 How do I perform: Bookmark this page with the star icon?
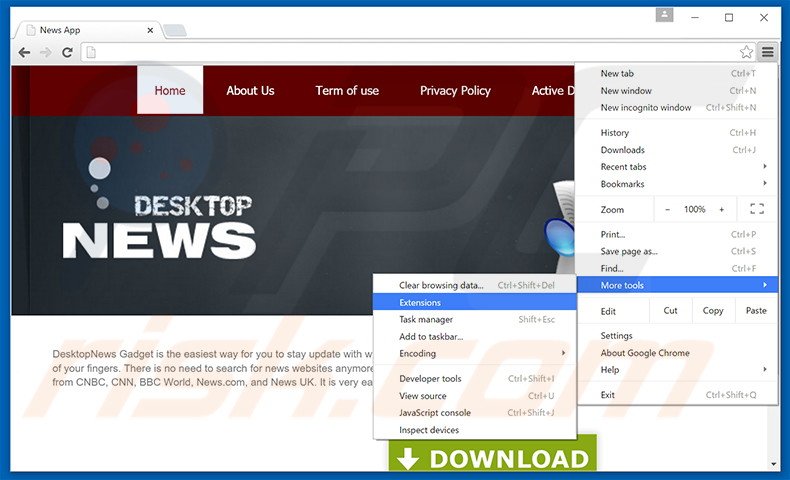746,52
